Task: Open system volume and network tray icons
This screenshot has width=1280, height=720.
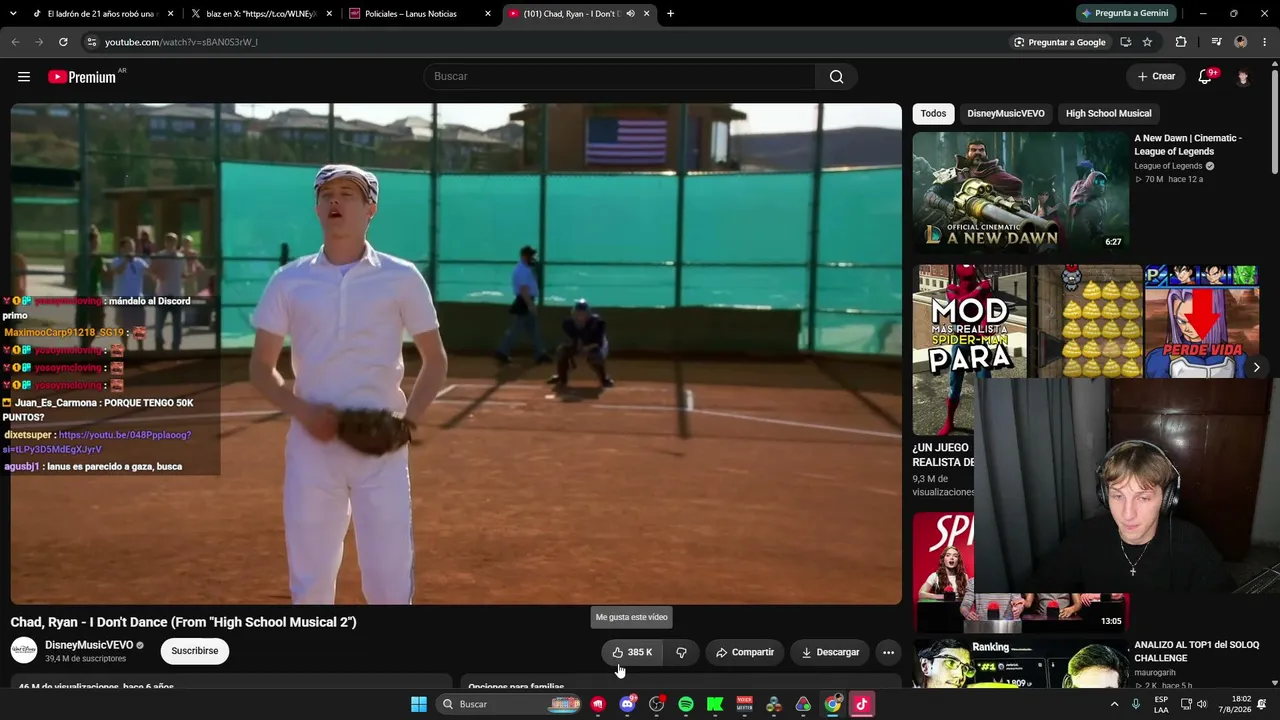Action: click(1194, 704)
